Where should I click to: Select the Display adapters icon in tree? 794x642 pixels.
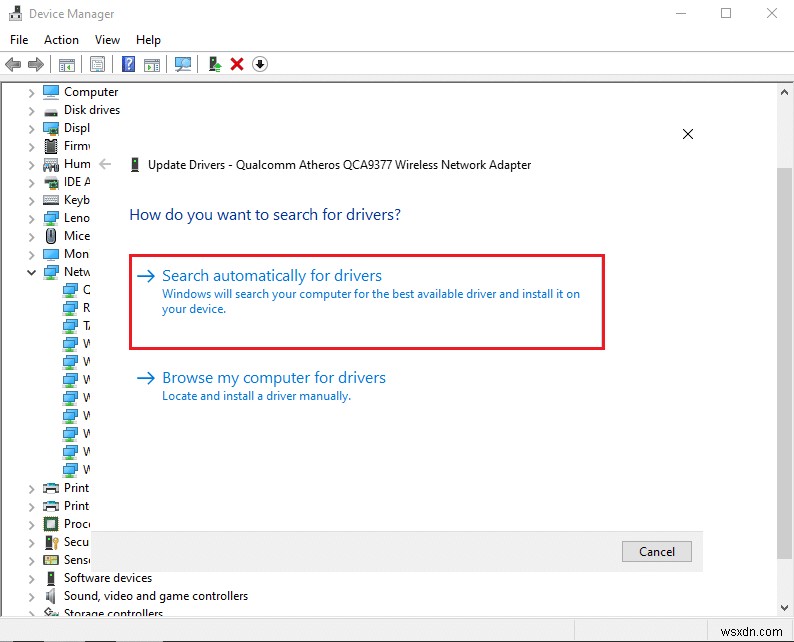(51, 129)
